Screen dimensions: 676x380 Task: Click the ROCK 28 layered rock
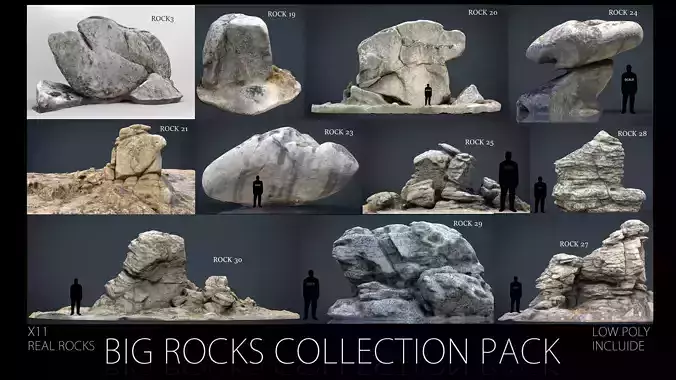coord(598,172)
